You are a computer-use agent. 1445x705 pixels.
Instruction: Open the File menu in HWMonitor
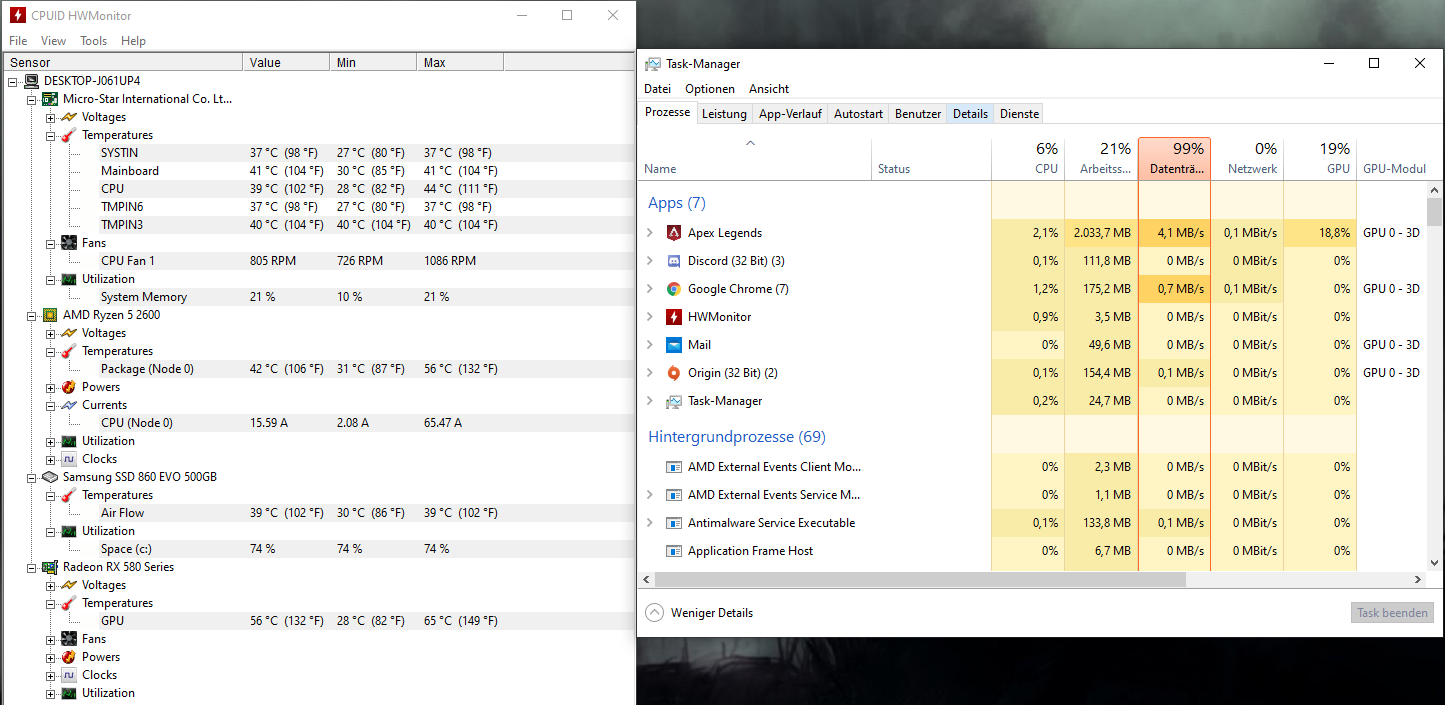(x=18, y=41)
